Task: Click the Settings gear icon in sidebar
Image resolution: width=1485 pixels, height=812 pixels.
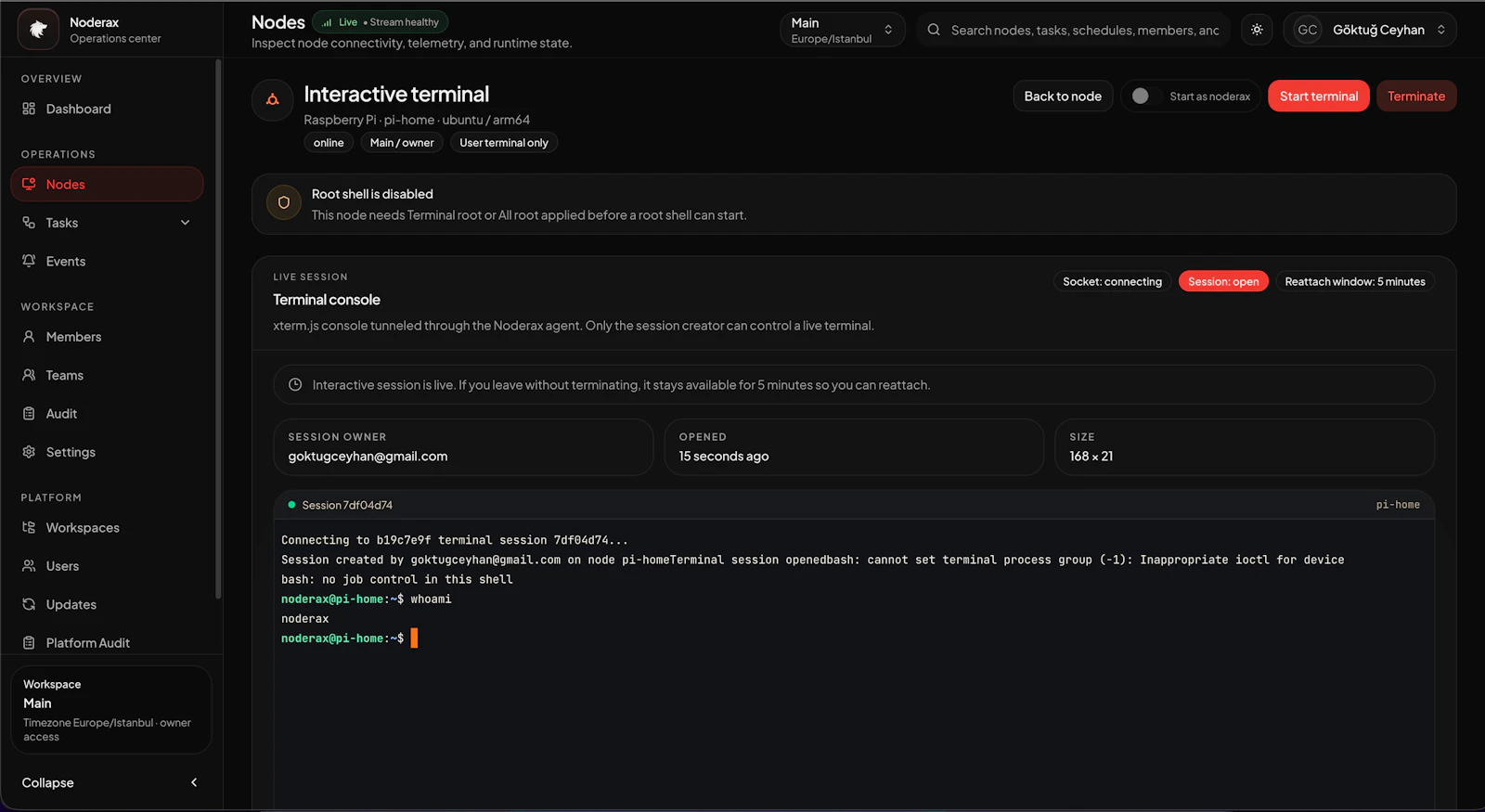Action: [x=29, y=452]
